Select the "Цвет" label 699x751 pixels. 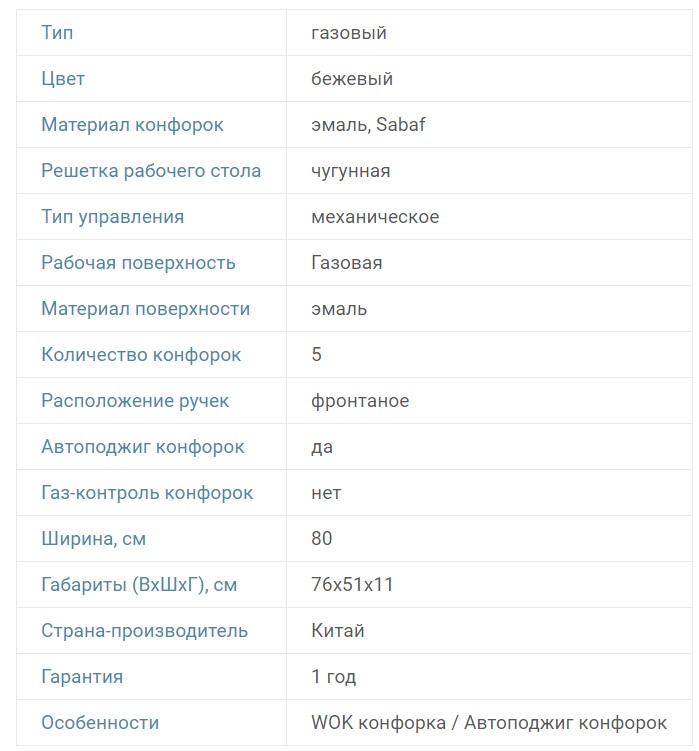pos(63,79)
